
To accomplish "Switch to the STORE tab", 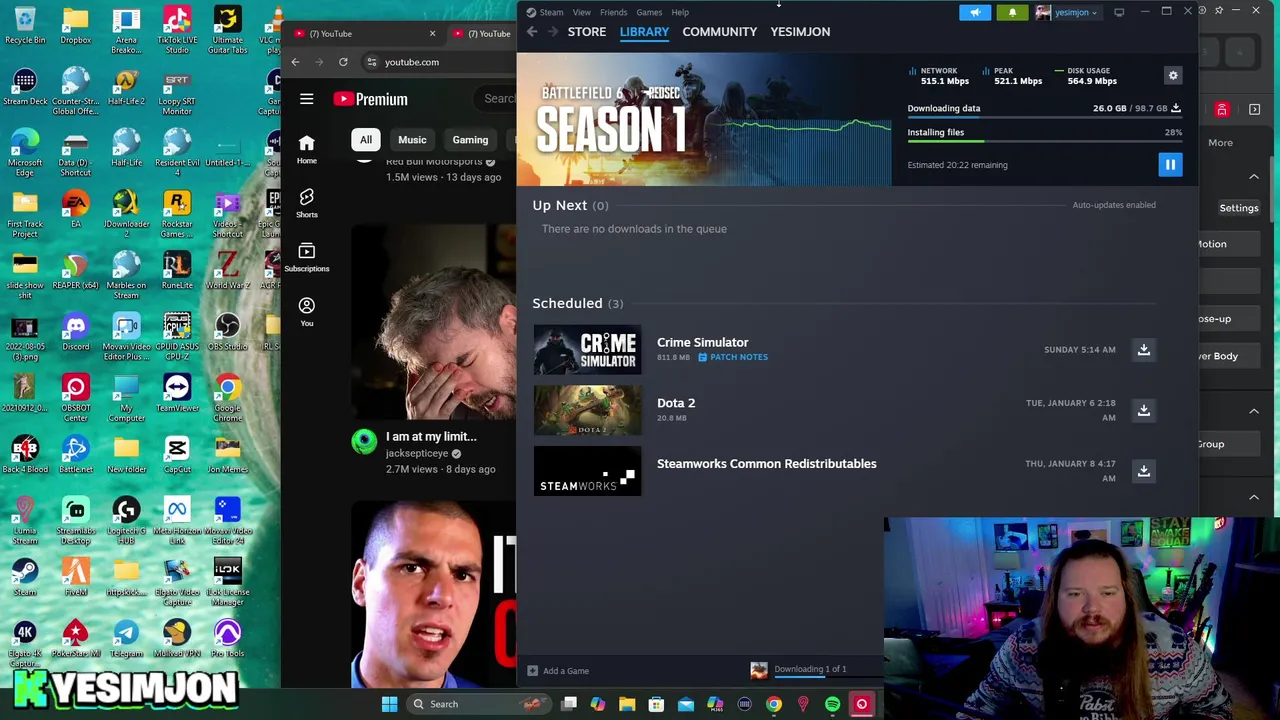I will coord(587,31).
